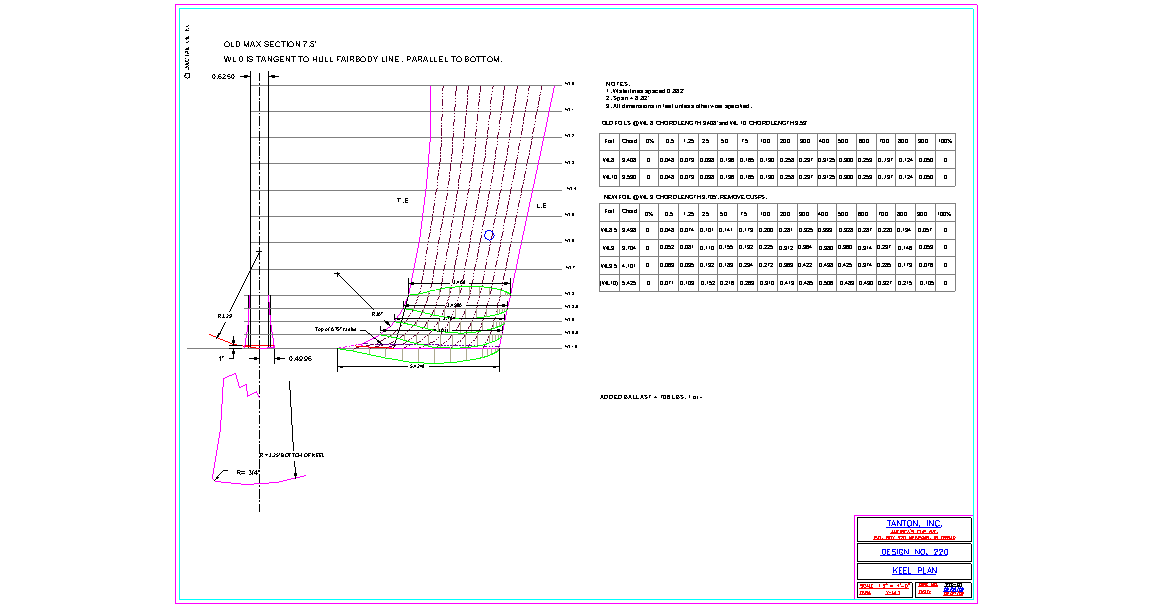This screenshot has height=607, width=1151.
Task: Select the DESIGN NO. 220 title block
Action: tap(914, 552)
